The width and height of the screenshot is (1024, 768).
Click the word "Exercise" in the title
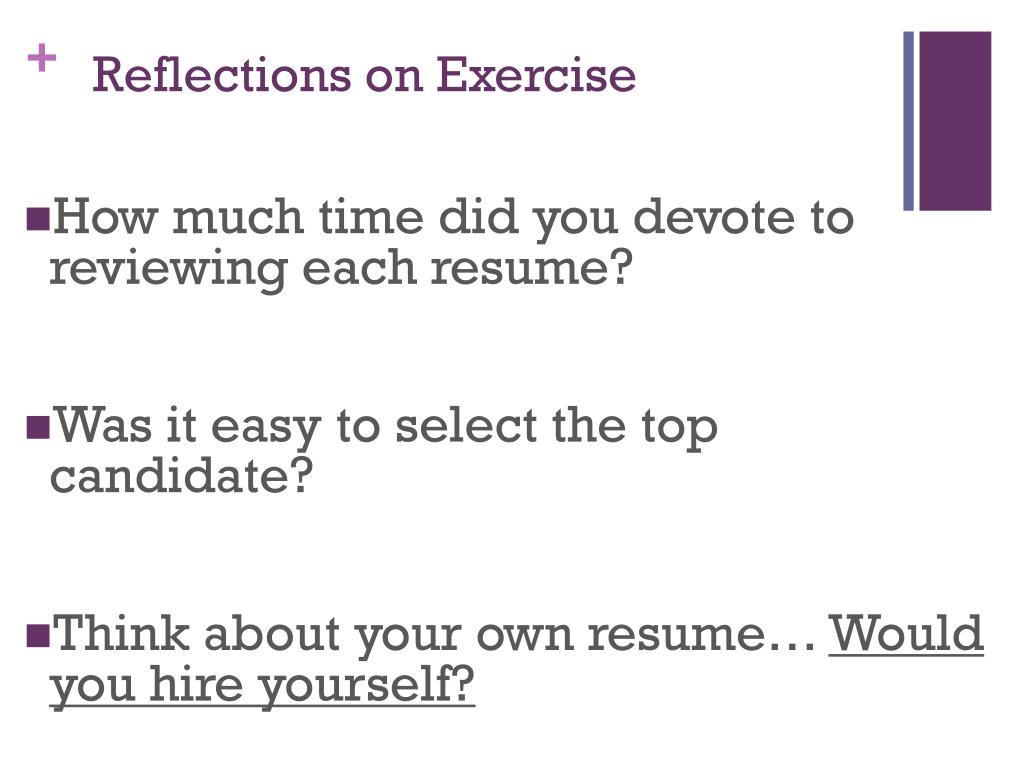[536, 74]
